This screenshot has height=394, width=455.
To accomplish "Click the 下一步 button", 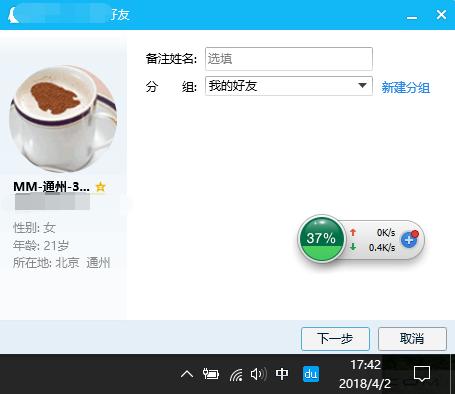I will (x=335, y=339).
